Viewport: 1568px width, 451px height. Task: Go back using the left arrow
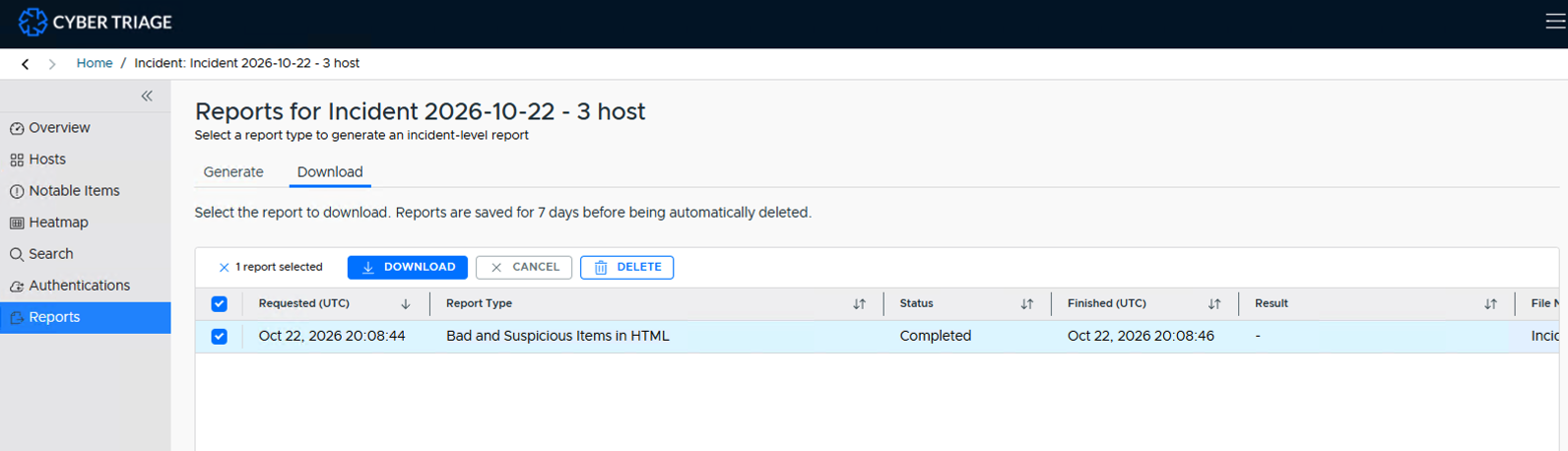(26, 64)
